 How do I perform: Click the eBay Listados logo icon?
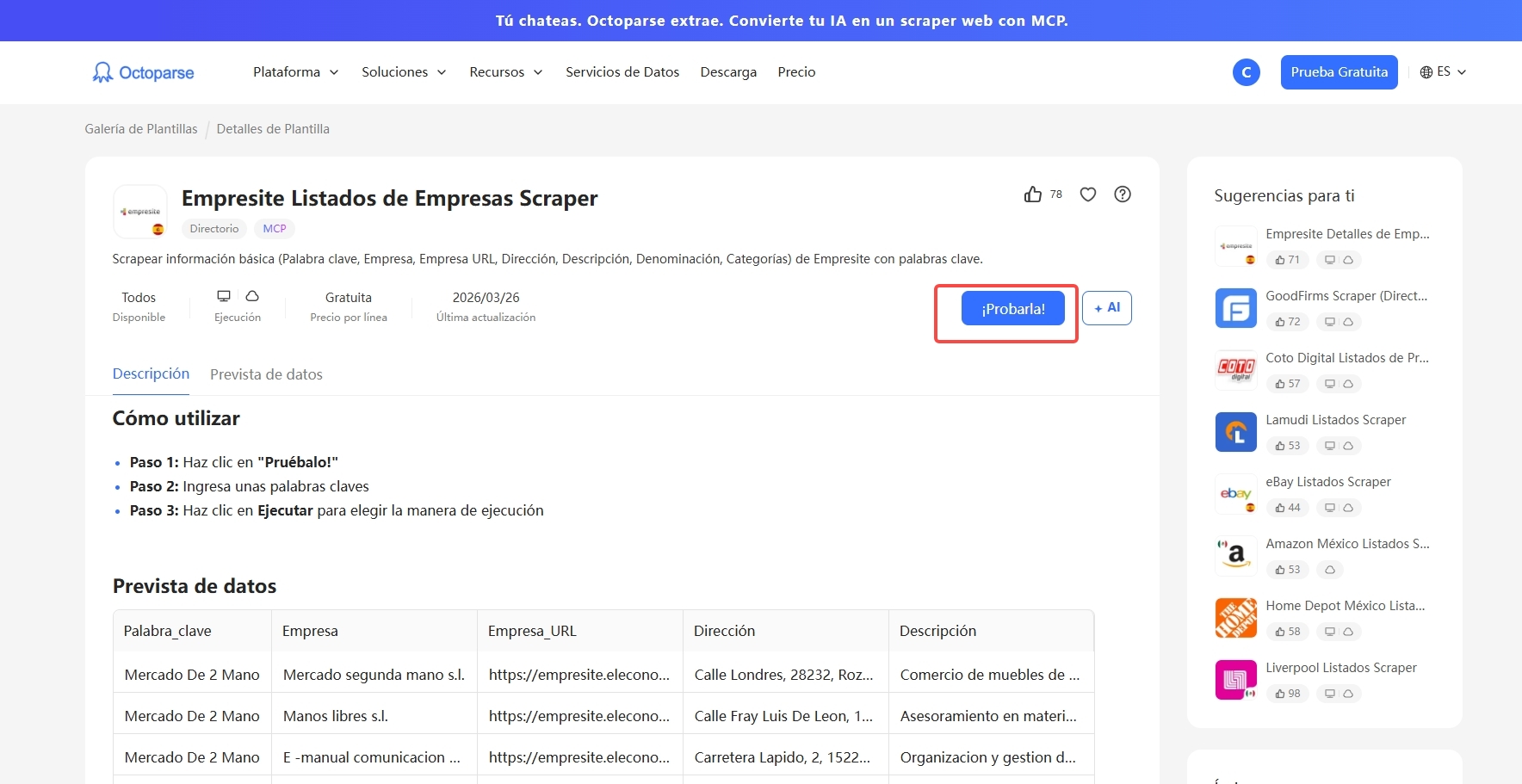1236,494
